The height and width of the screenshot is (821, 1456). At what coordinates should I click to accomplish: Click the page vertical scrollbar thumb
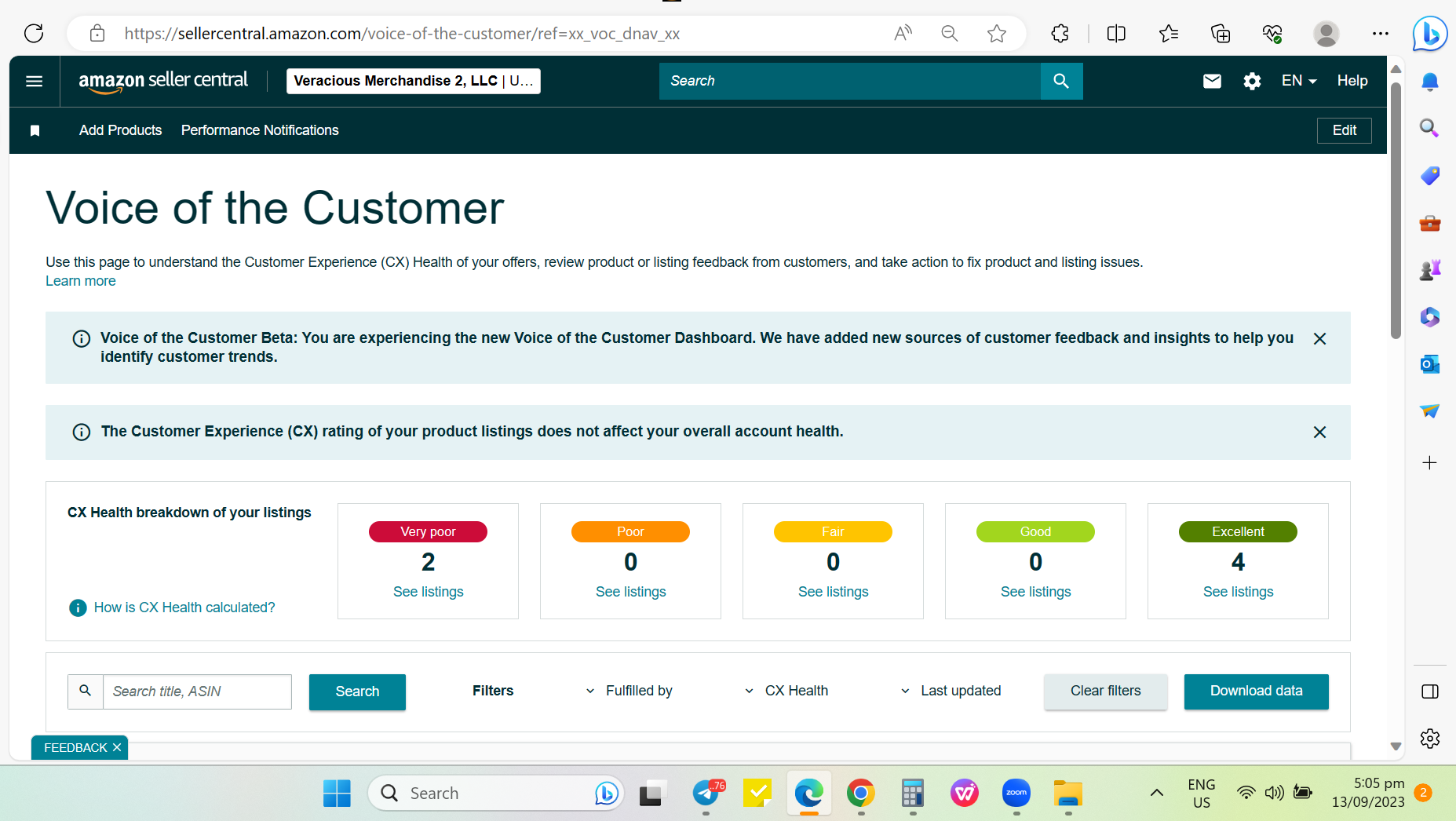[1396, 210]
